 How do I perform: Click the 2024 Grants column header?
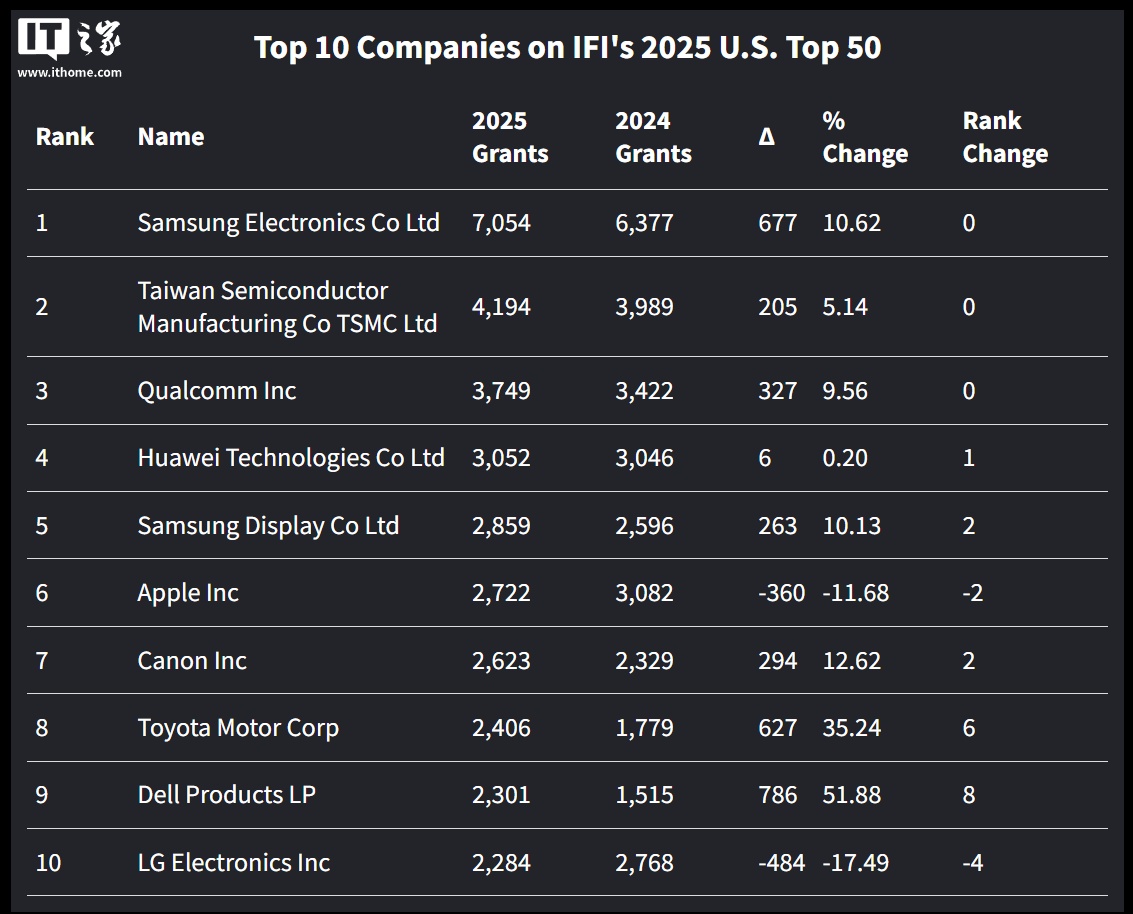653,137
